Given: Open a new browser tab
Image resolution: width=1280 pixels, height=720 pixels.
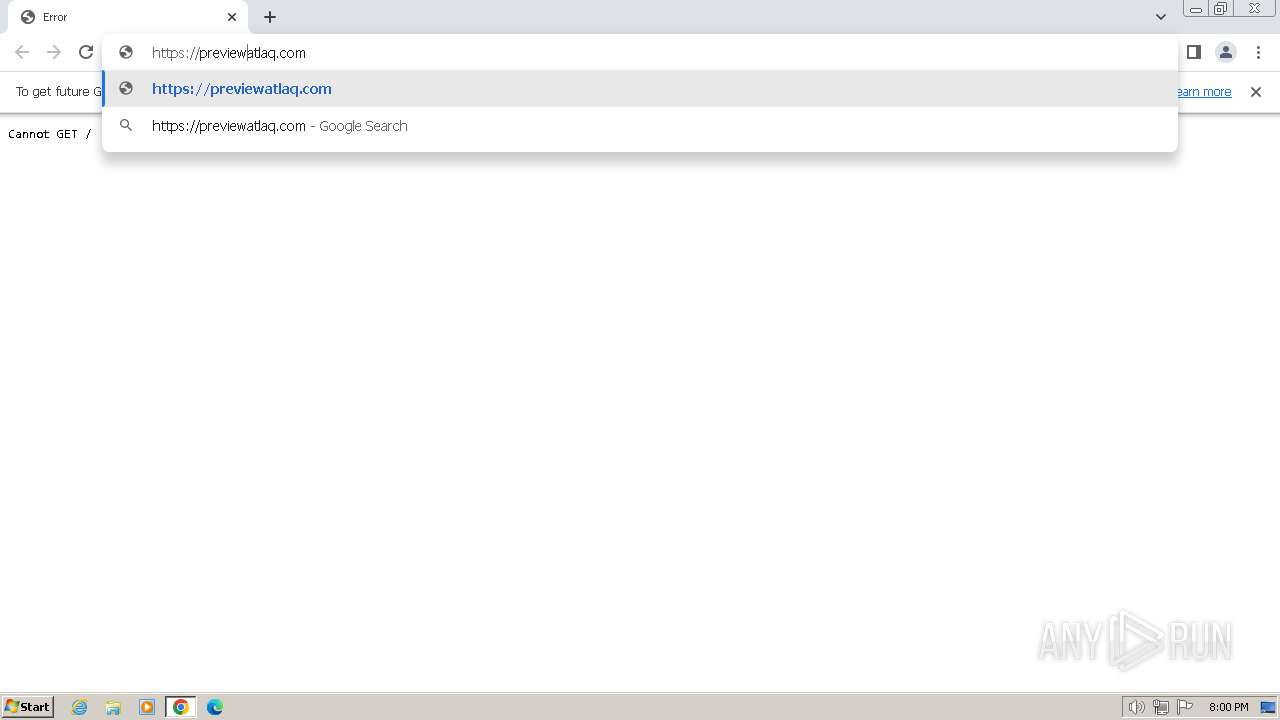Looking at the screenshot, I should coord(270,17).
